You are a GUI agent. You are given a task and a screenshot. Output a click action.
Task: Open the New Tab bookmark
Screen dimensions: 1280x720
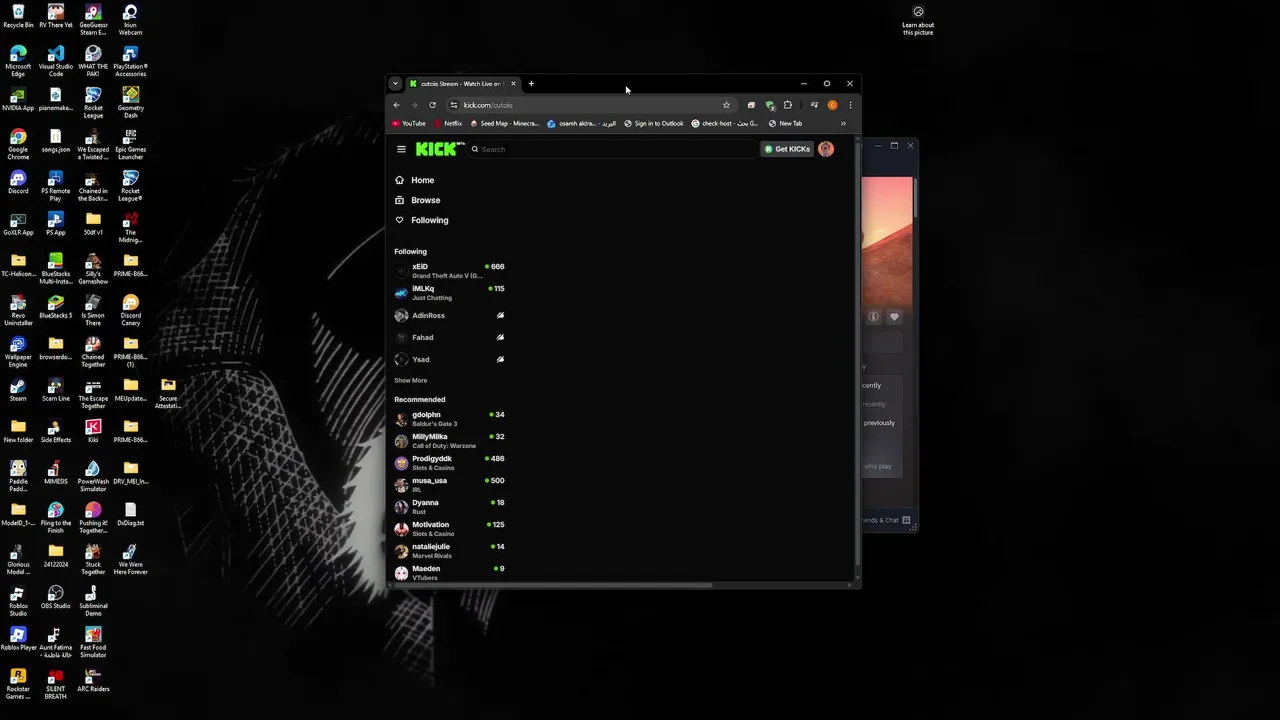click(786, 124)
